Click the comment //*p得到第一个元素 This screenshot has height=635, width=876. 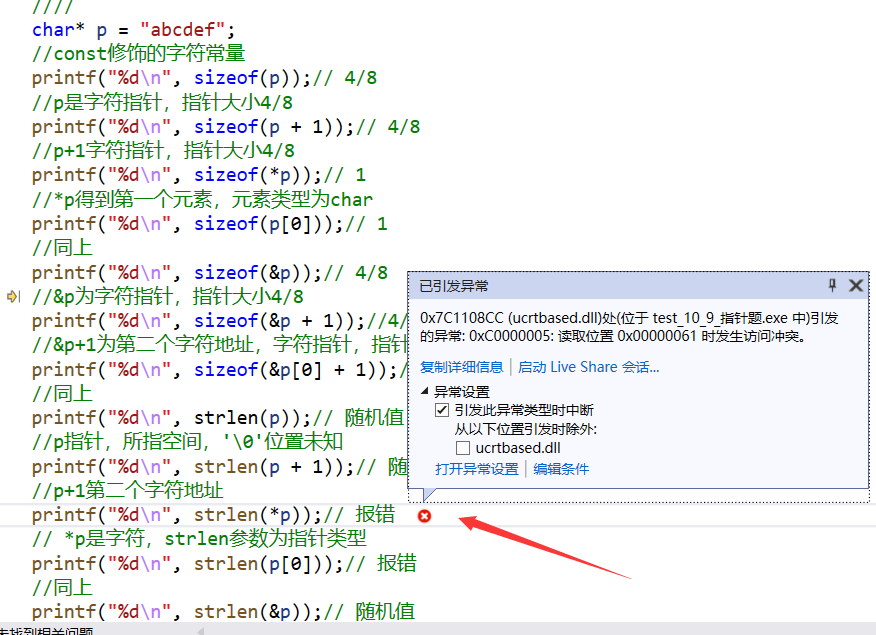pyautogui.click(x=202, y=199)
